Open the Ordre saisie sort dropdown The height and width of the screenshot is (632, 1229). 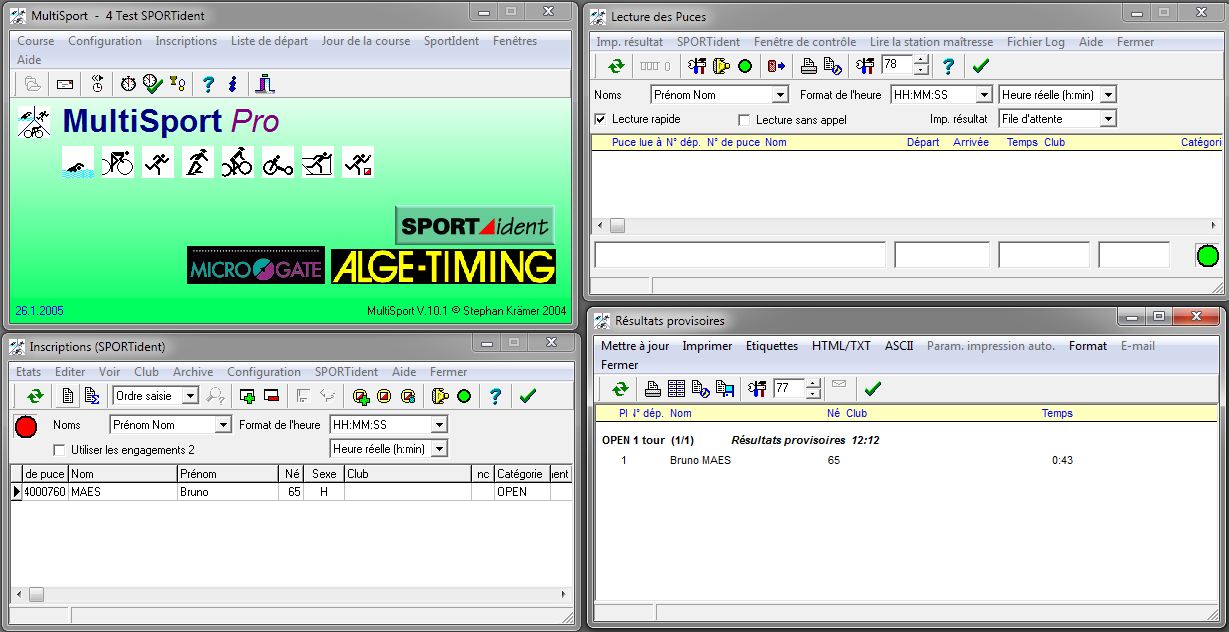click(190, 397)
